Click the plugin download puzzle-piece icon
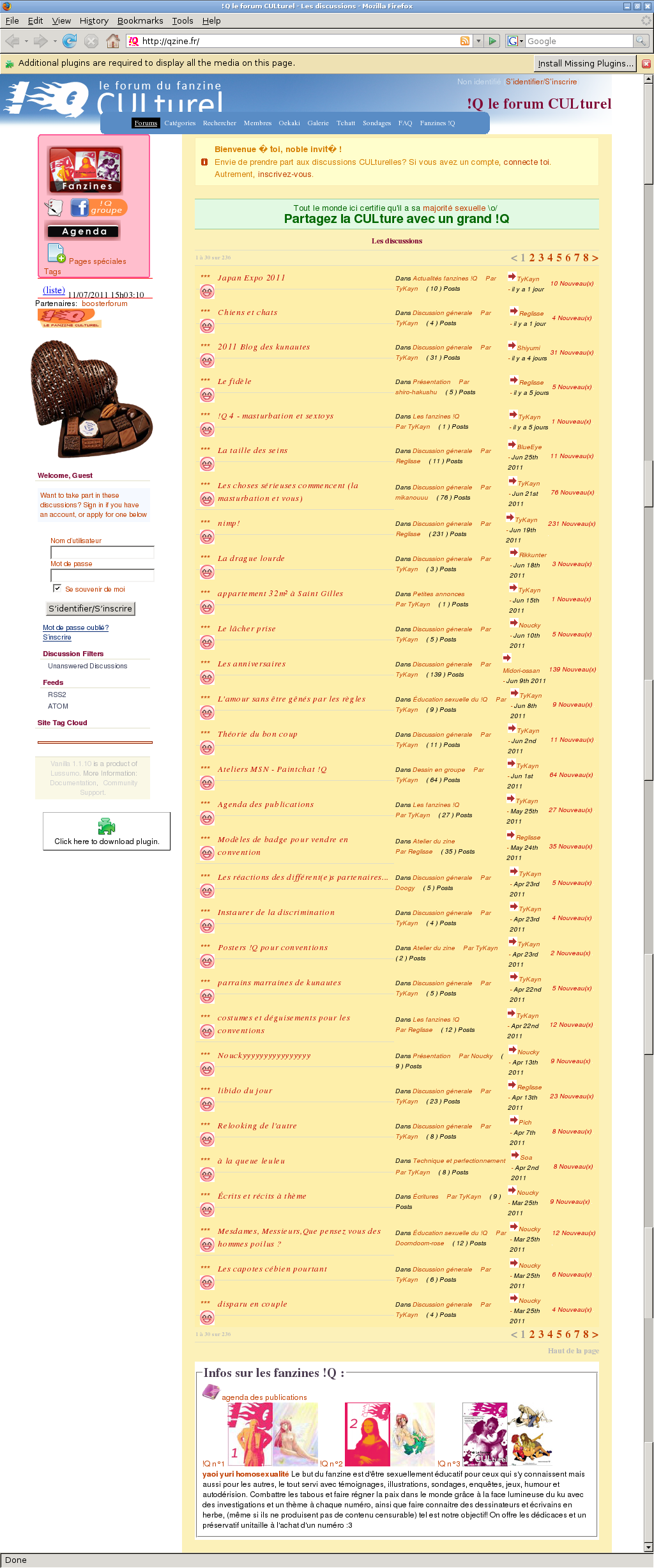This screenshot has height=1568, width=654. [106, 827]
